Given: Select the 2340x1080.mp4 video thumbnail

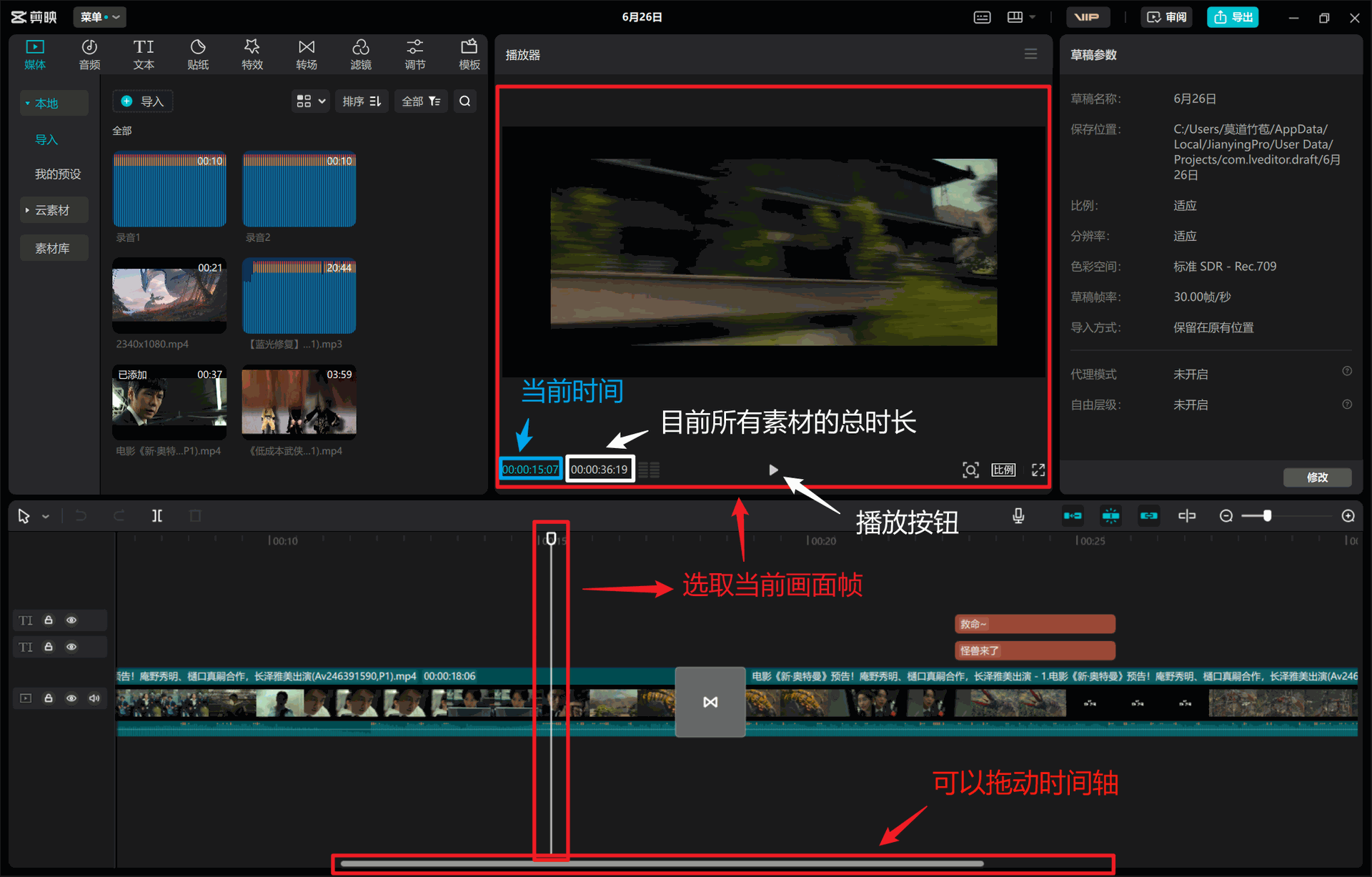Looking at the screenshot, I should pos(169,295).
